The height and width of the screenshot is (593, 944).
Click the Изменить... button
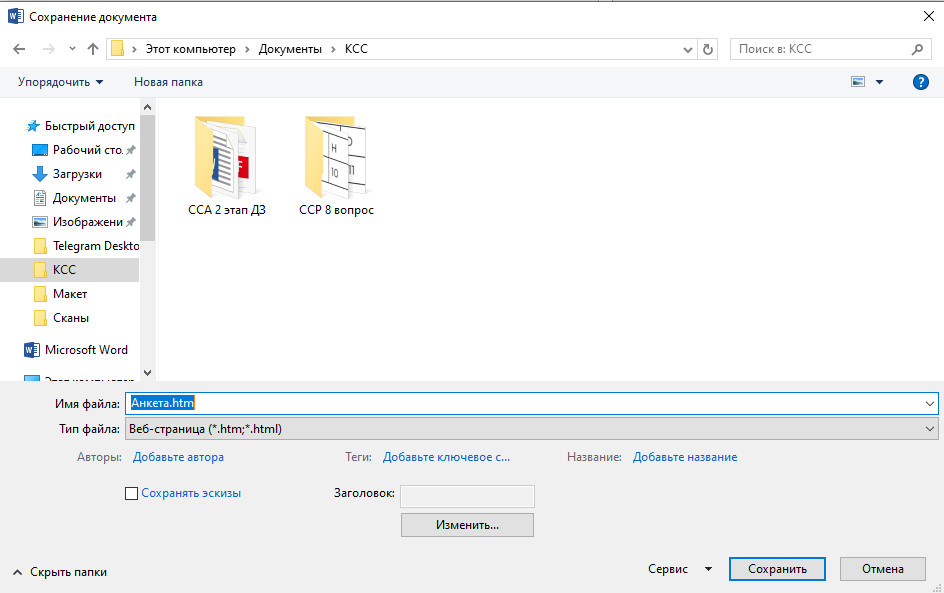tap(467, 525)
